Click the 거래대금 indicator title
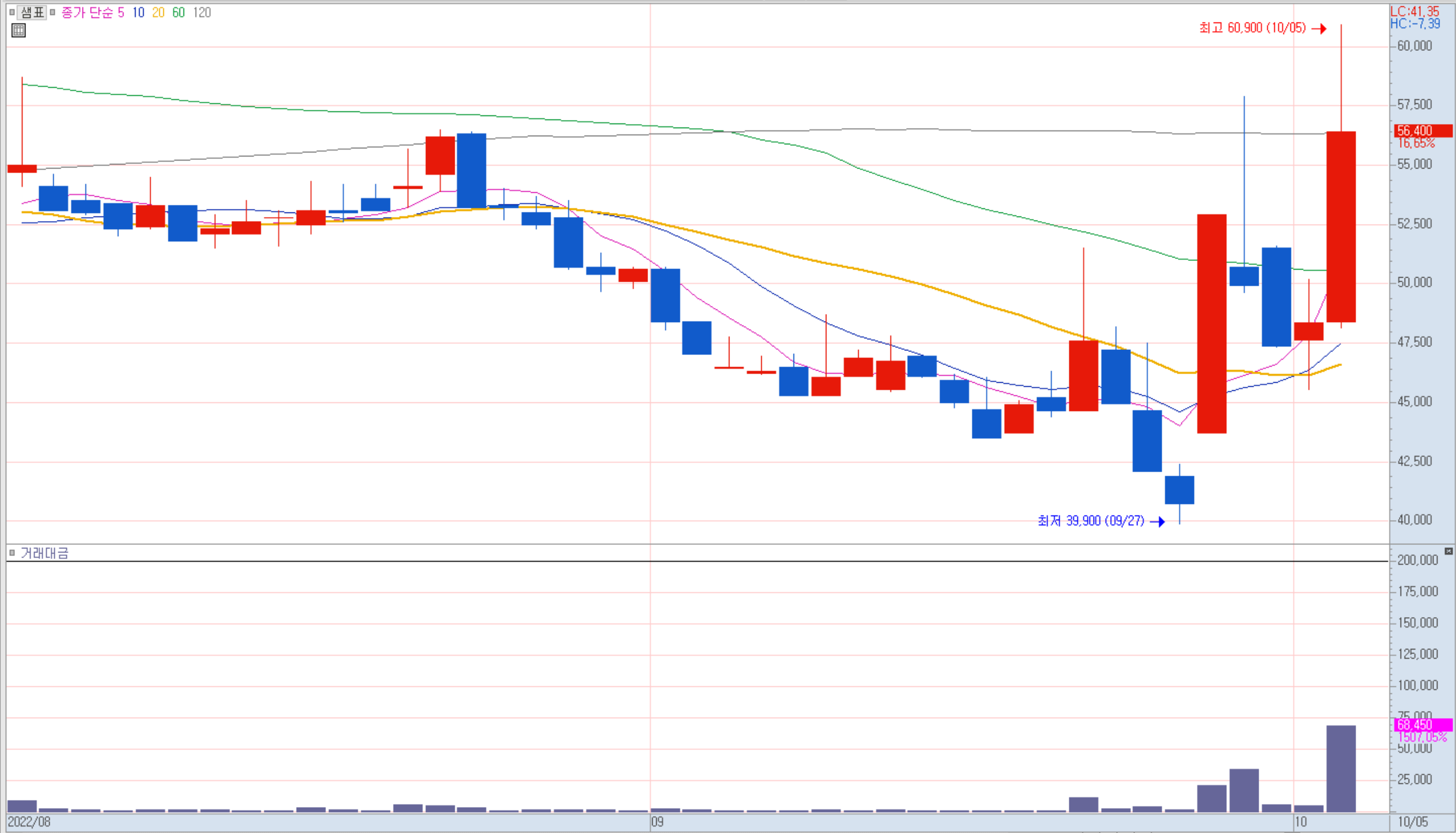1456x833 pixels. [x=44, y=553]
